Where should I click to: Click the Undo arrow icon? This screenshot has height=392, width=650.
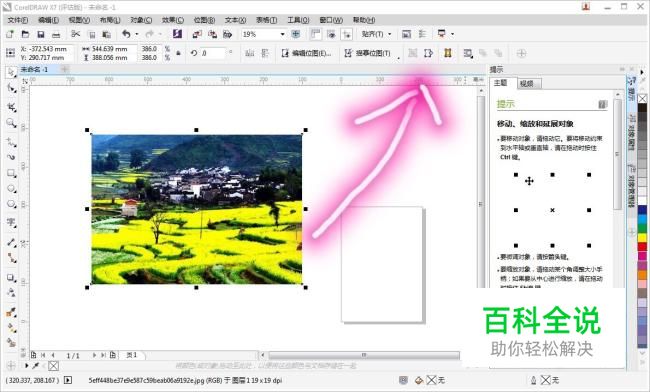click(x=126, y=34)
